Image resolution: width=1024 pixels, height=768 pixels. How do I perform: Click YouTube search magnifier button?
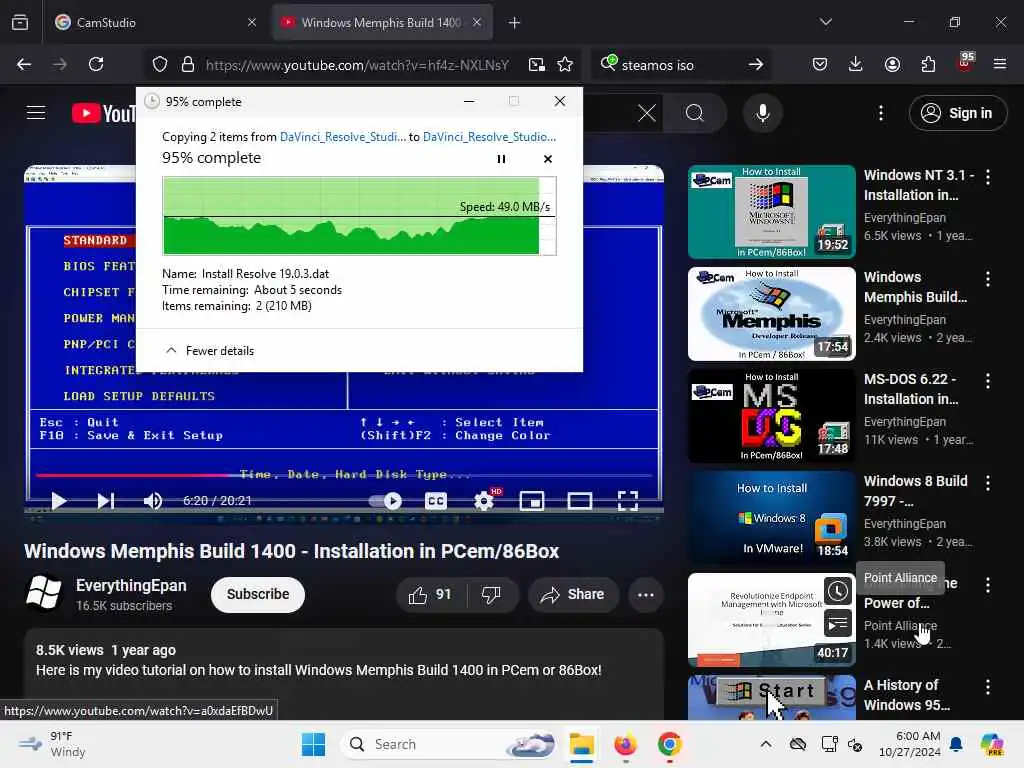[x=695, y=114]
